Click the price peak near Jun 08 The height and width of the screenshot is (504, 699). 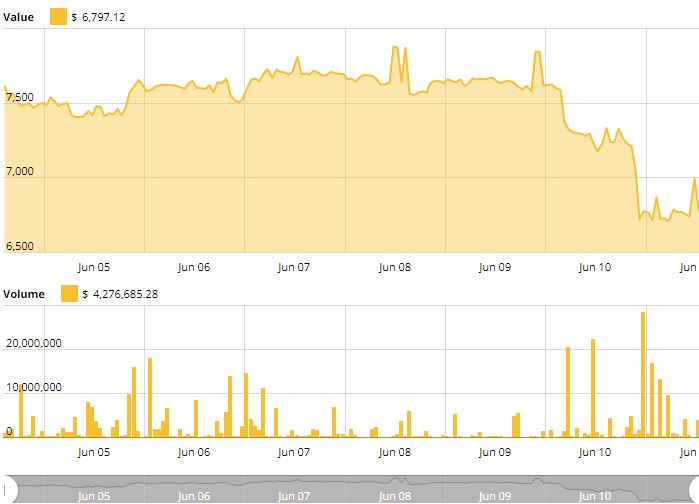(394, 47)
